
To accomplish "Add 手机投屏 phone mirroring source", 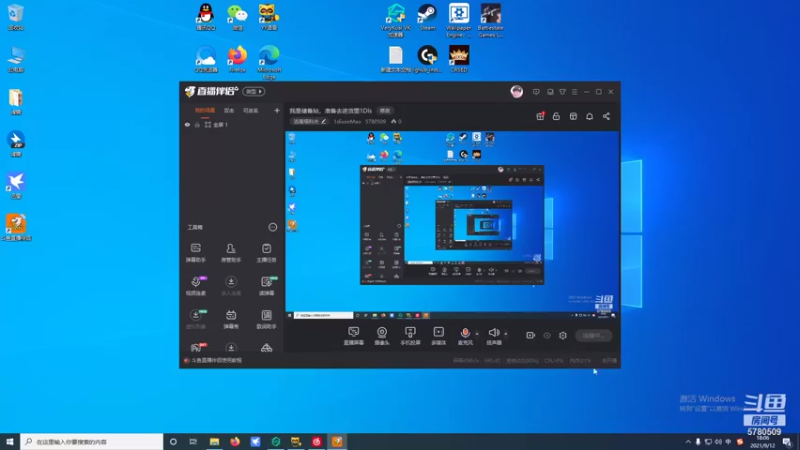I will [x=410, y=336].
